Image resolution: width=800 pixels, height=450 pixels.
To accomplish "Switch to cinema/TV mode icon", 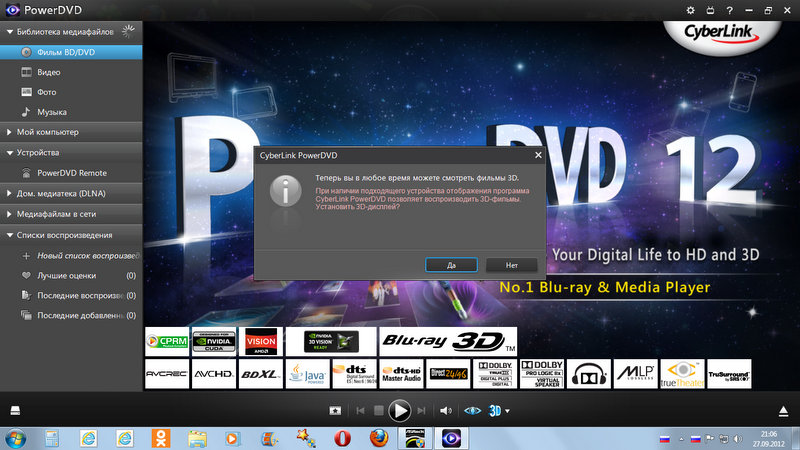I will [710, 10].
